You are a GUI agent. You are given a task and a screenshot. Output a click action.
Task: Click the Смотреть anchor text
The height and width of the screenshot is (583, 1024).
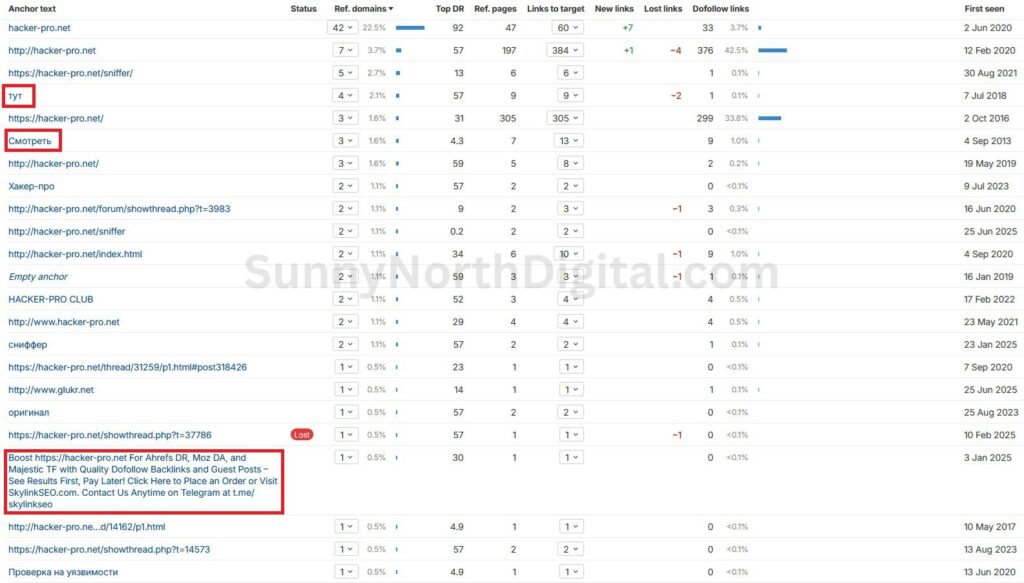pyautogui.click(x=30, y=141)
